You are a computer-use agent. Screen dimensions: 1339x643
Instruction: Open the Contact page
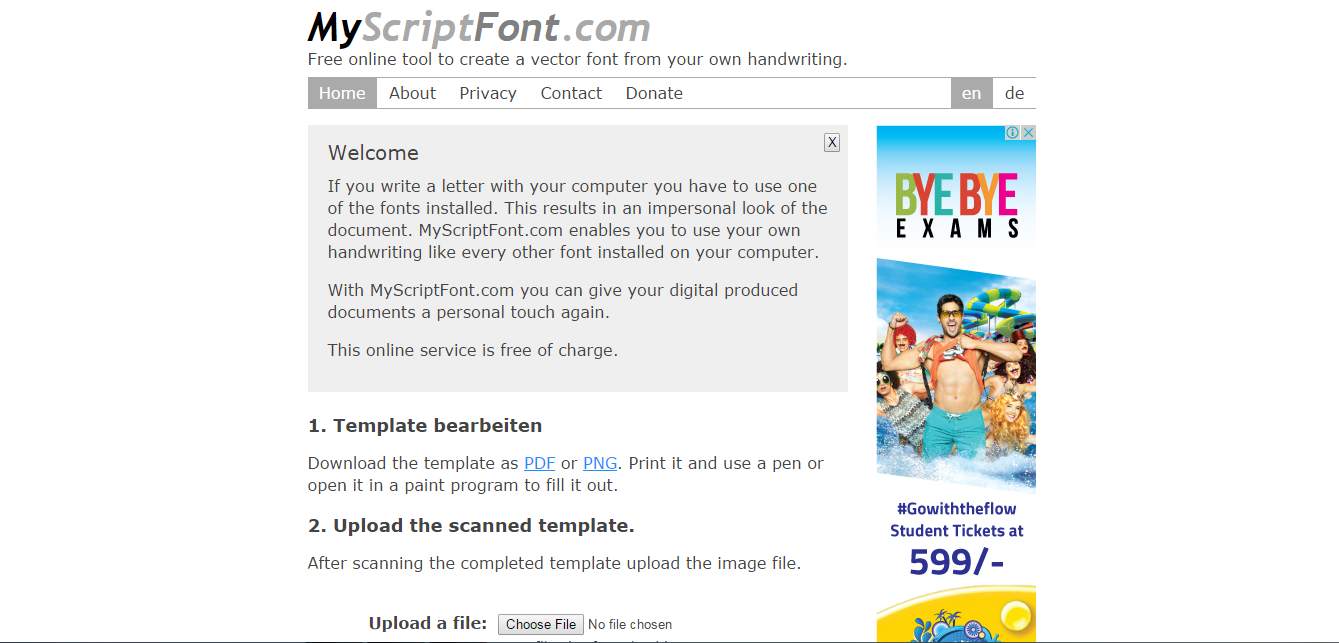(x=571, y=93)
